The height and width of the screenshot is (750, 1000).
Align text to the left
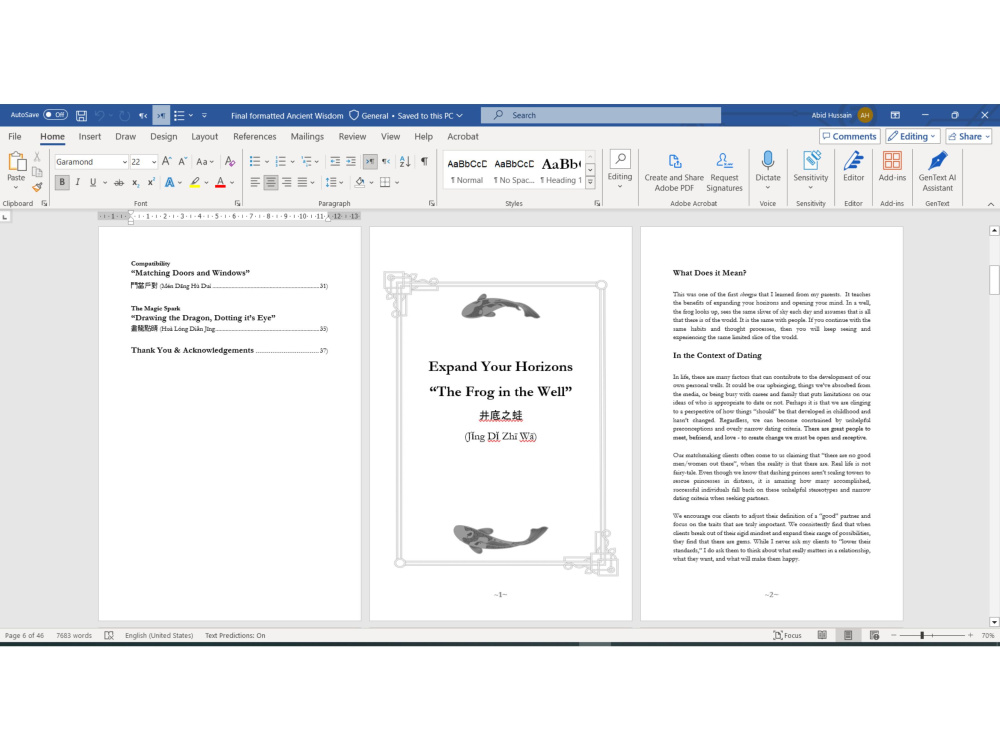(x=254, y=182)
